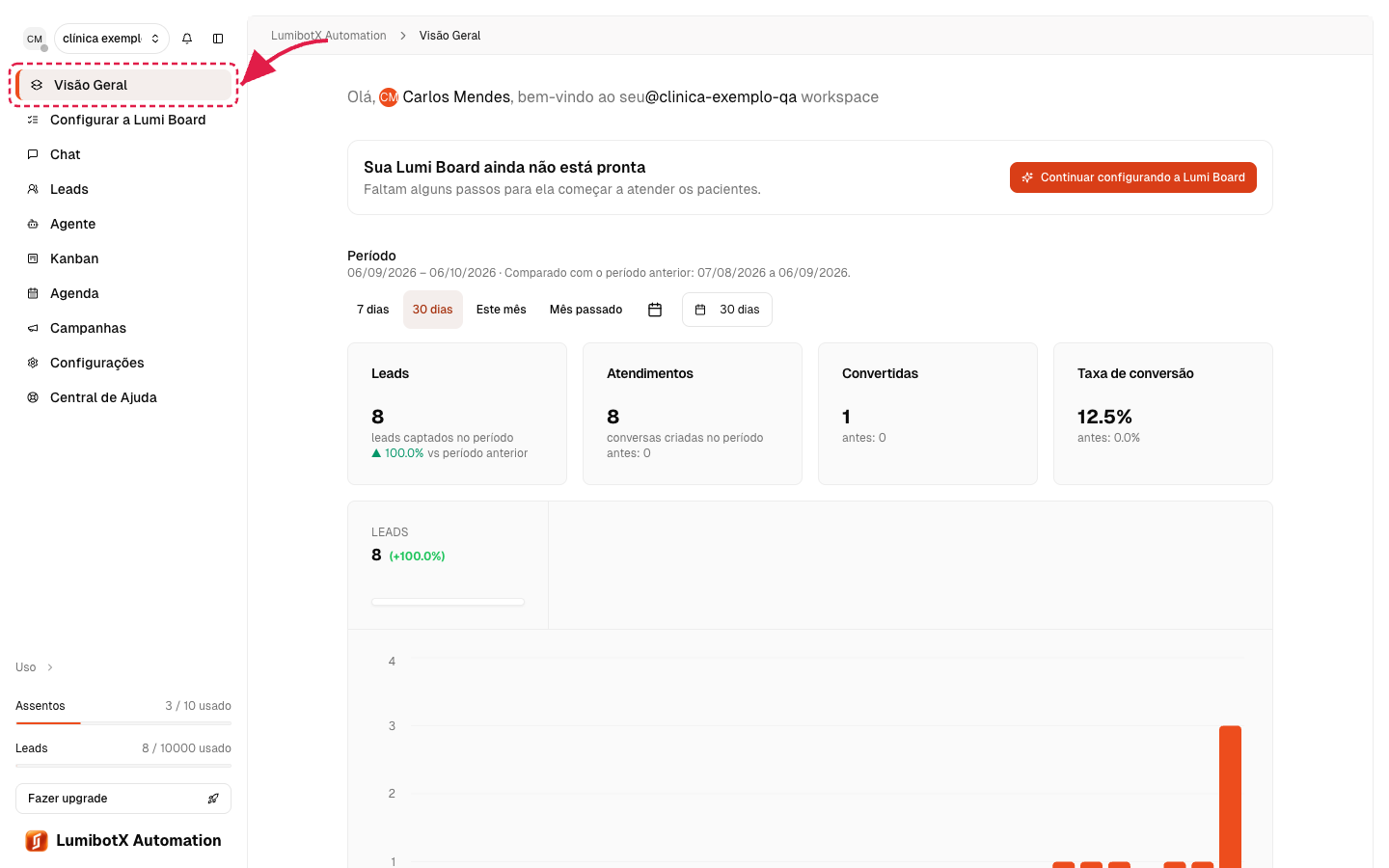
Task: Click the Configurar a Lumi Board checklist icon
Action: pos(33,120)
